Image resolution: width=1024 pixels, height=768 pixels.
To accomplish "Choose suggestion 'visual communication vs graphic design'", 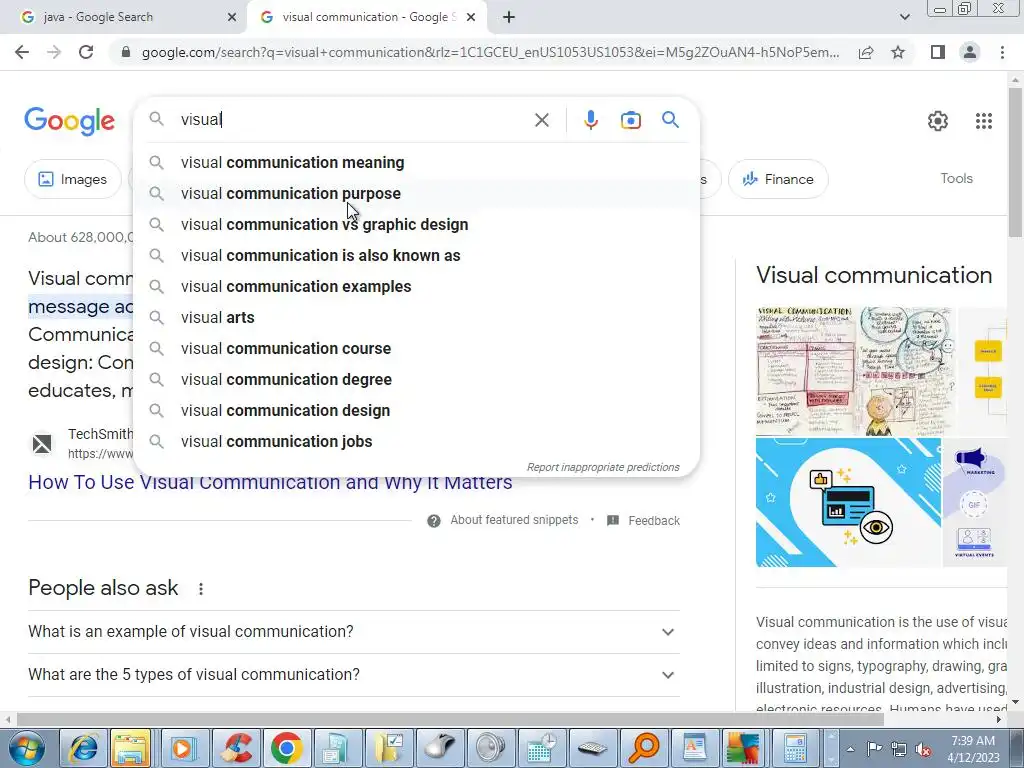I will pyautogui.click(x=416, y=225).
